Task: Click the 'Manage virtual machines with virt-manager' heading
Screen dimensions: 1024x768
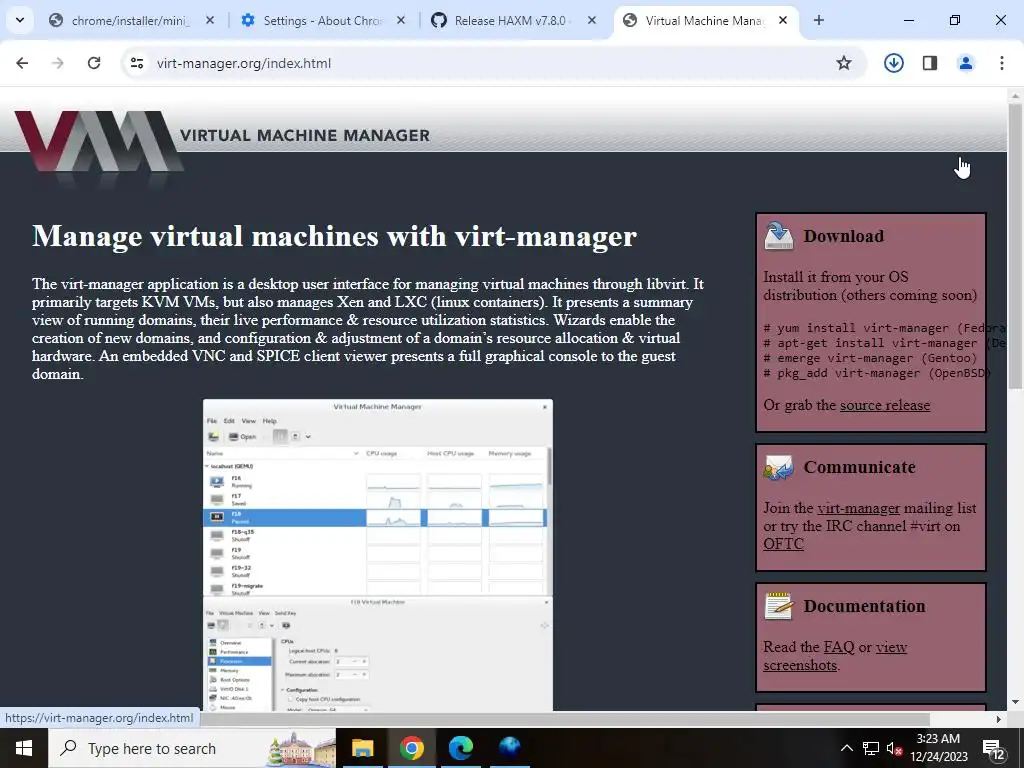Action: point(334,236)
